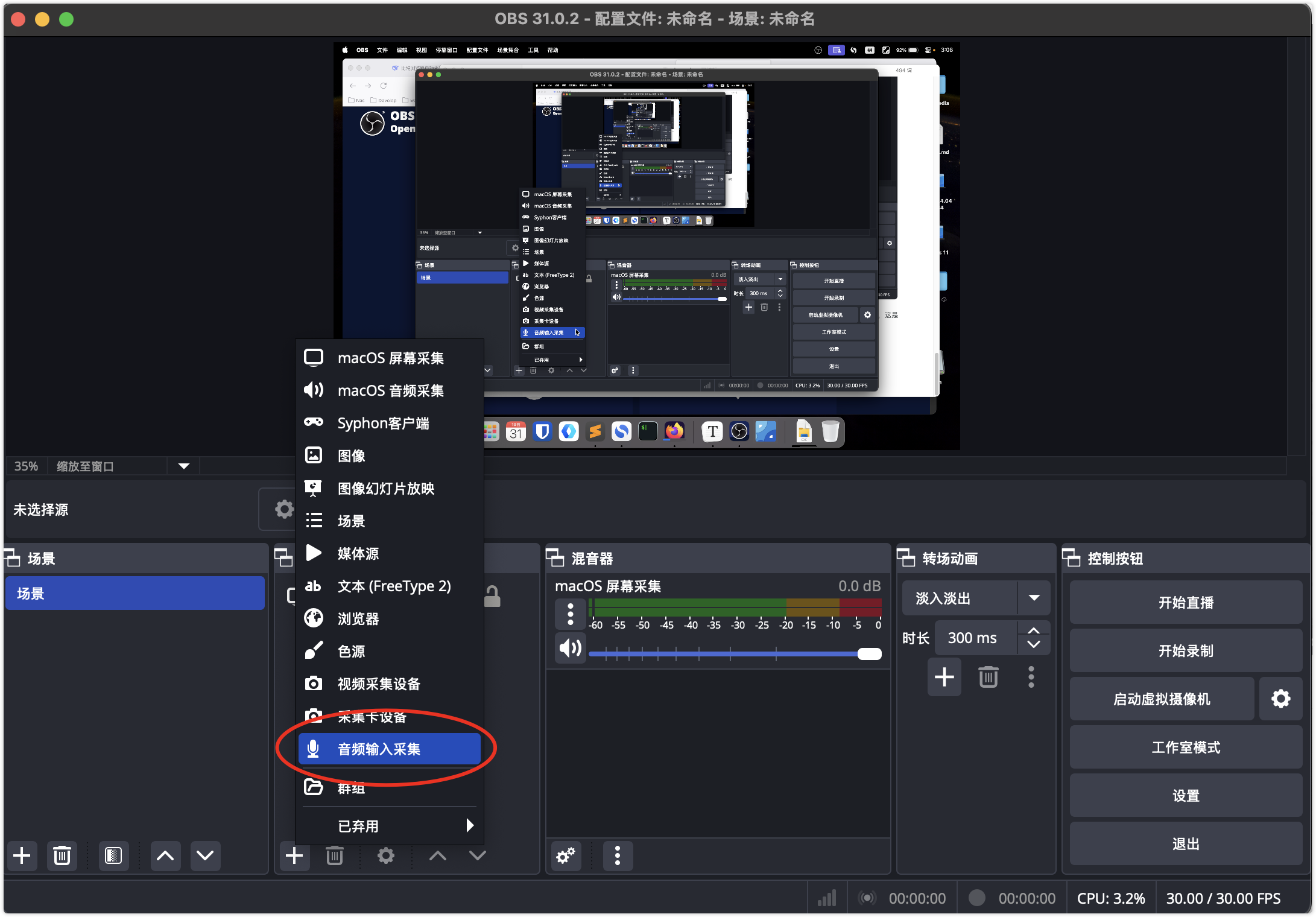Click the streaming status icon in status bar
The width and height of the screenshot is (1316, 917).
tap(867, 898)
